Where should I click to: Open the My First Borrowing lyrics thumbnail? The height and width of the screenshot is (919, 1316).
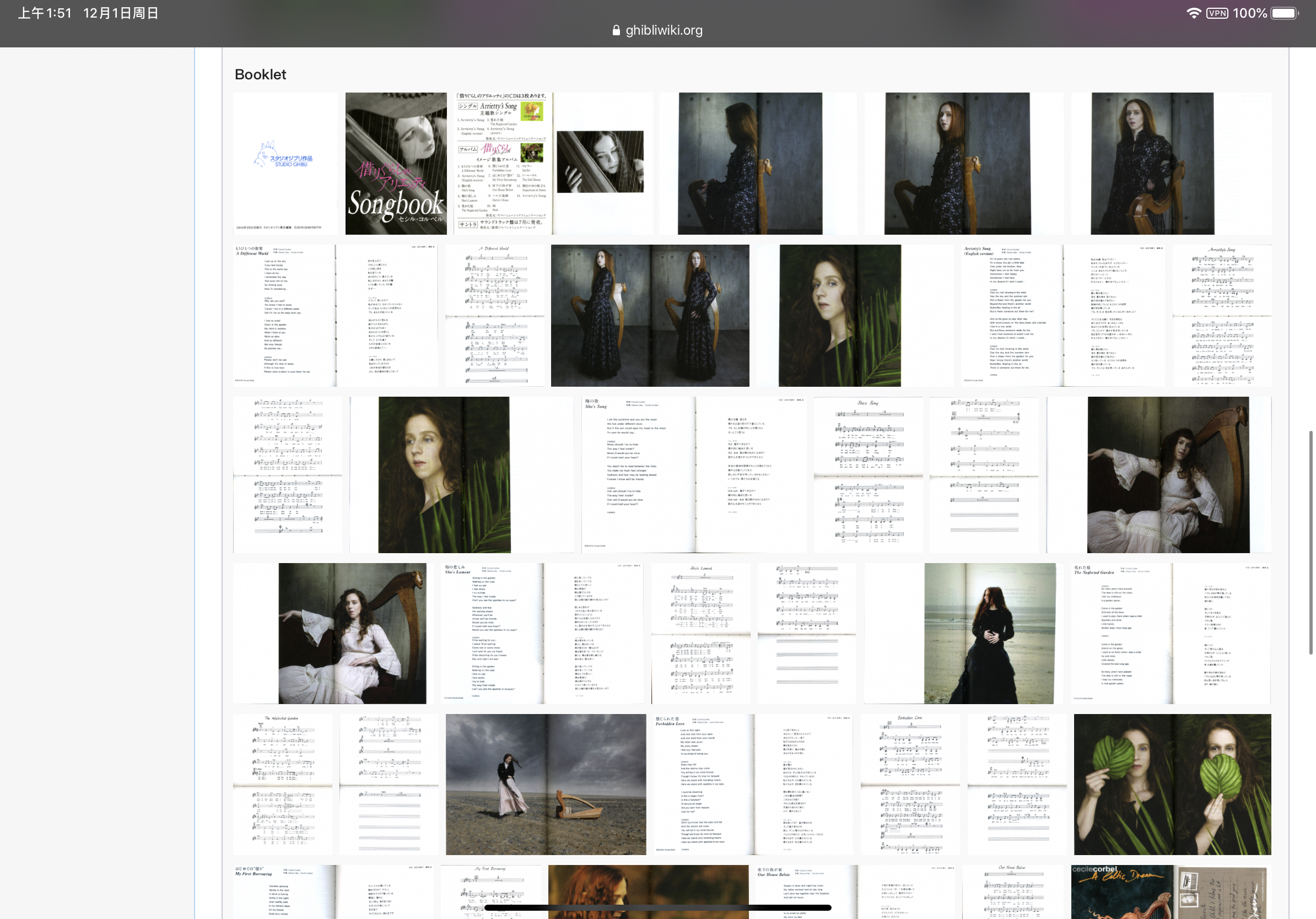[x=334, y=892]
